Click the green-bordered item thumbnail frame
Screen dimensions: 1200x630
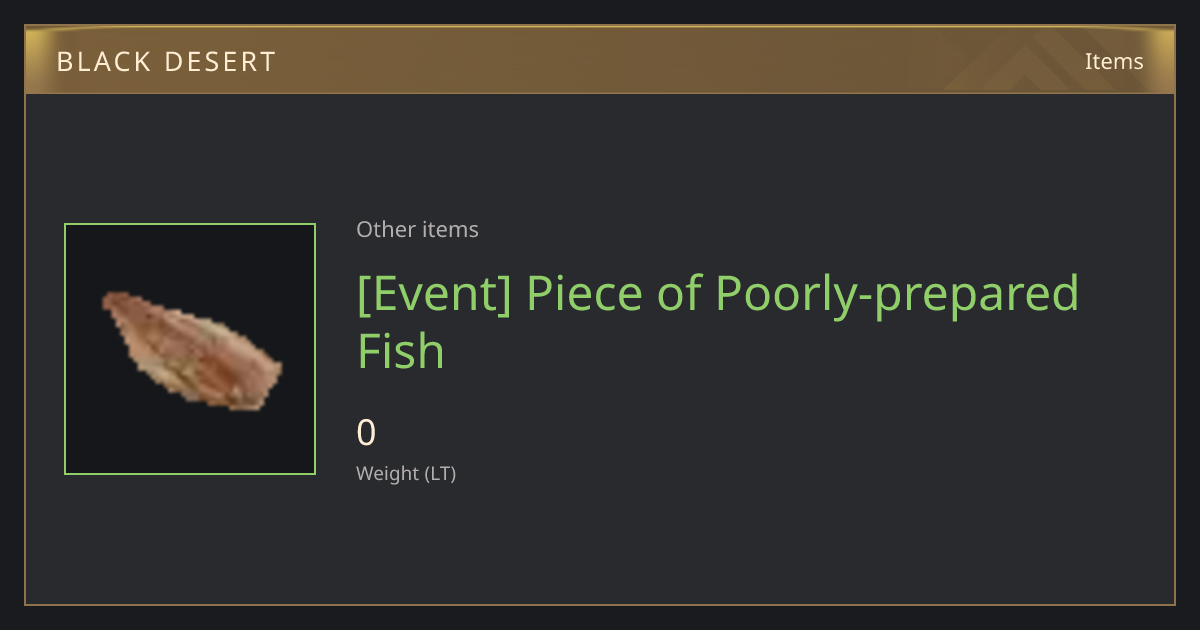(190, 349)
